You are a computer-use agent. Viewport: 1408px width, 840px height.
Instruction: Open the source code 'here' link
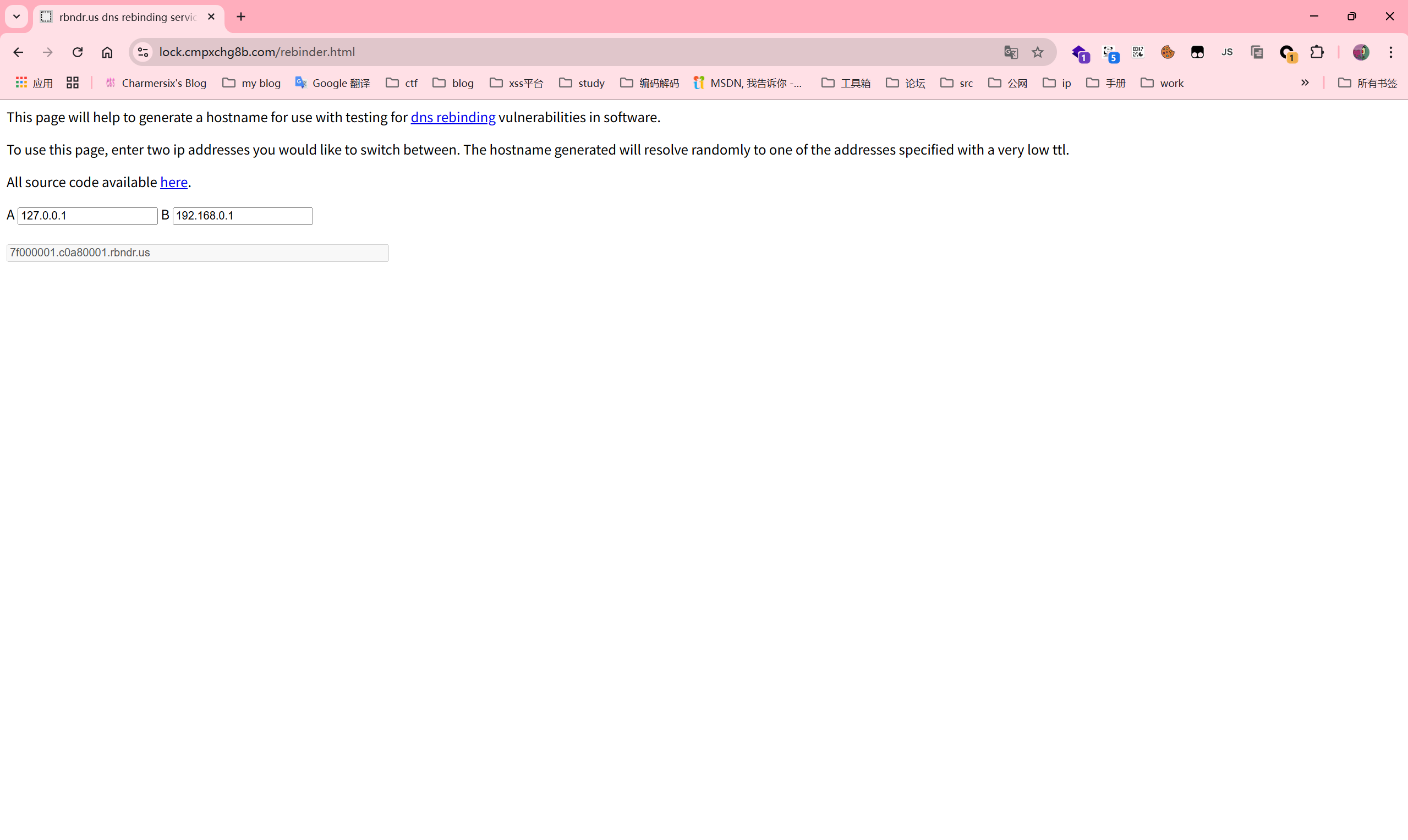tap(173, 182)
